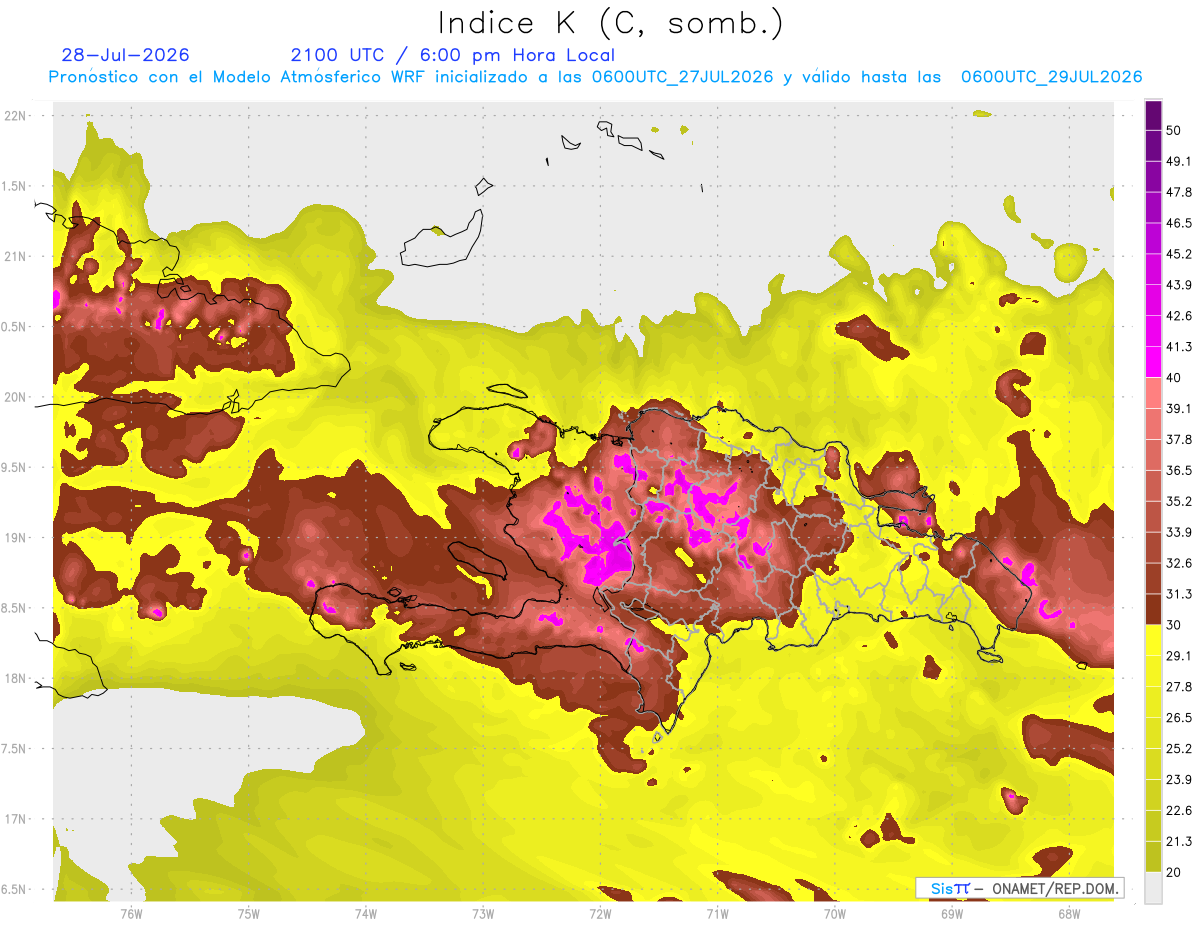The image size is (1200, 927).
Task: Select the forecast date '28-Jul-2026'
Action: (125, 55)
